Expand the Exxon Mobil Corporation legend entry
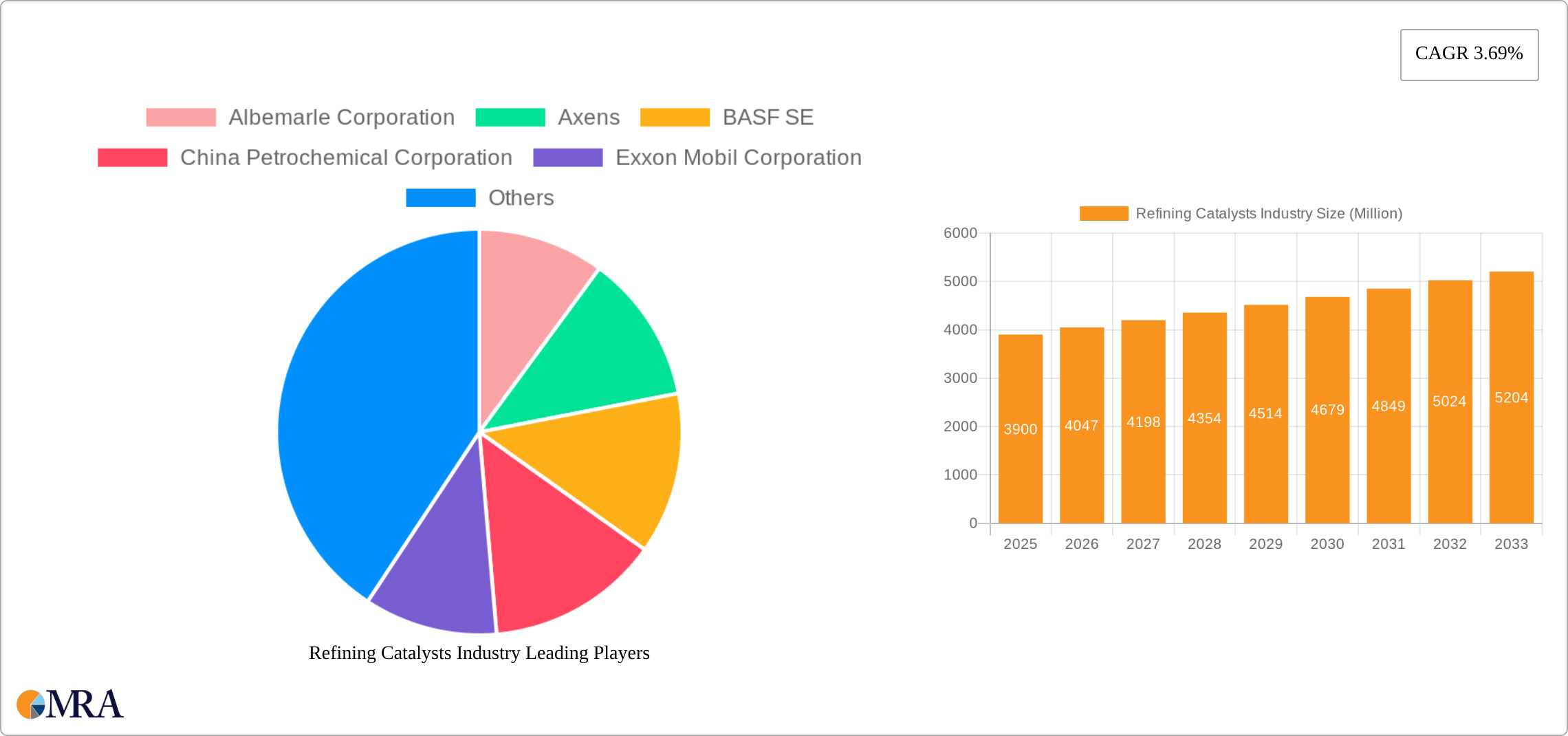The image size is (1568, 736). coord(738,157)
